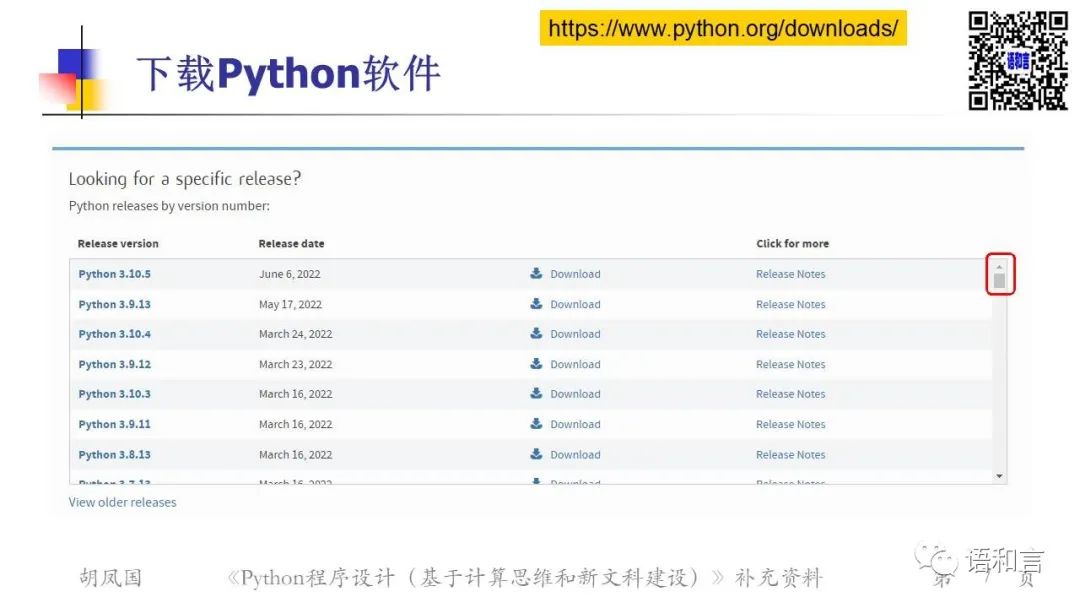View Release Notes for Python 3.10.3
Screen dimensions: 1080x608
click(791, 394)
